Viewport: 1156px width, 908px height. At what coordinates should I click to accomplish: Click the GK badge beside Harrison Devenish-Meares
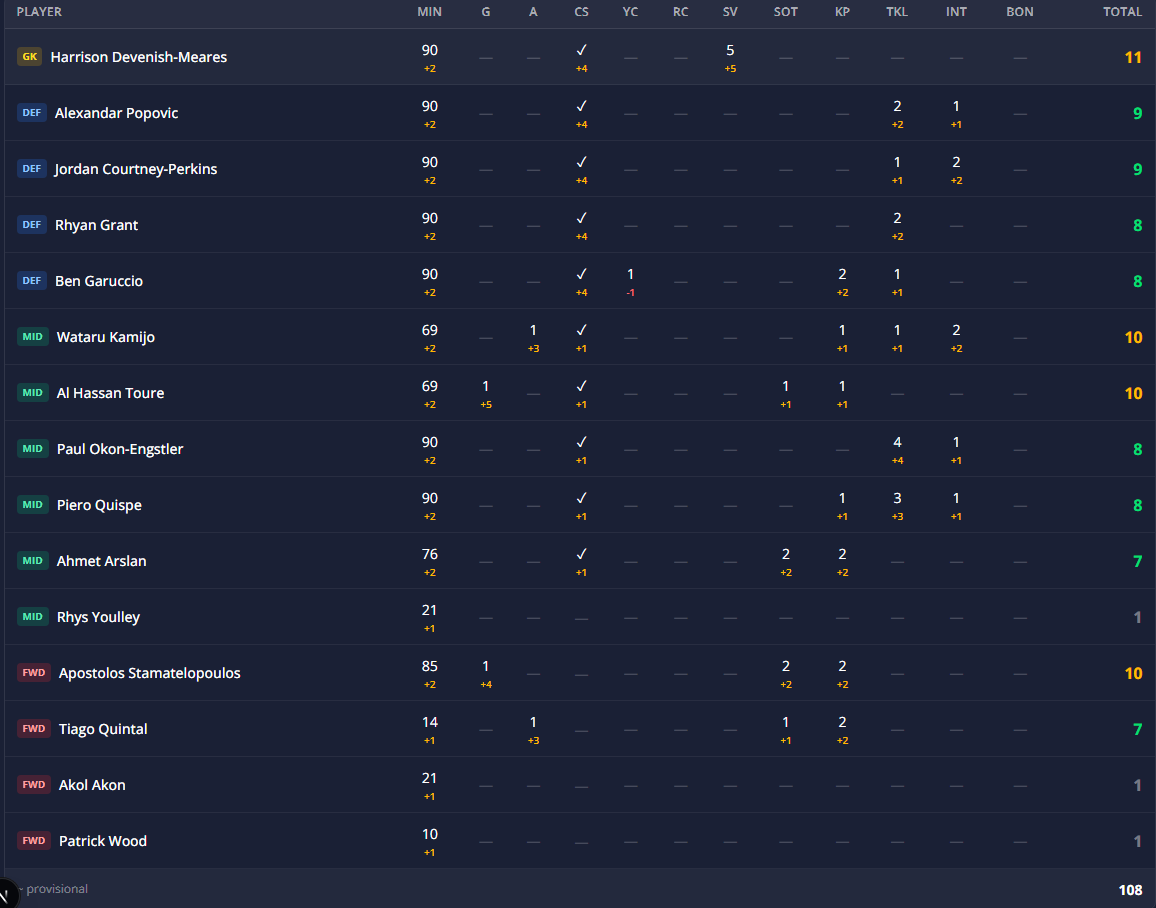pos(29,57)
